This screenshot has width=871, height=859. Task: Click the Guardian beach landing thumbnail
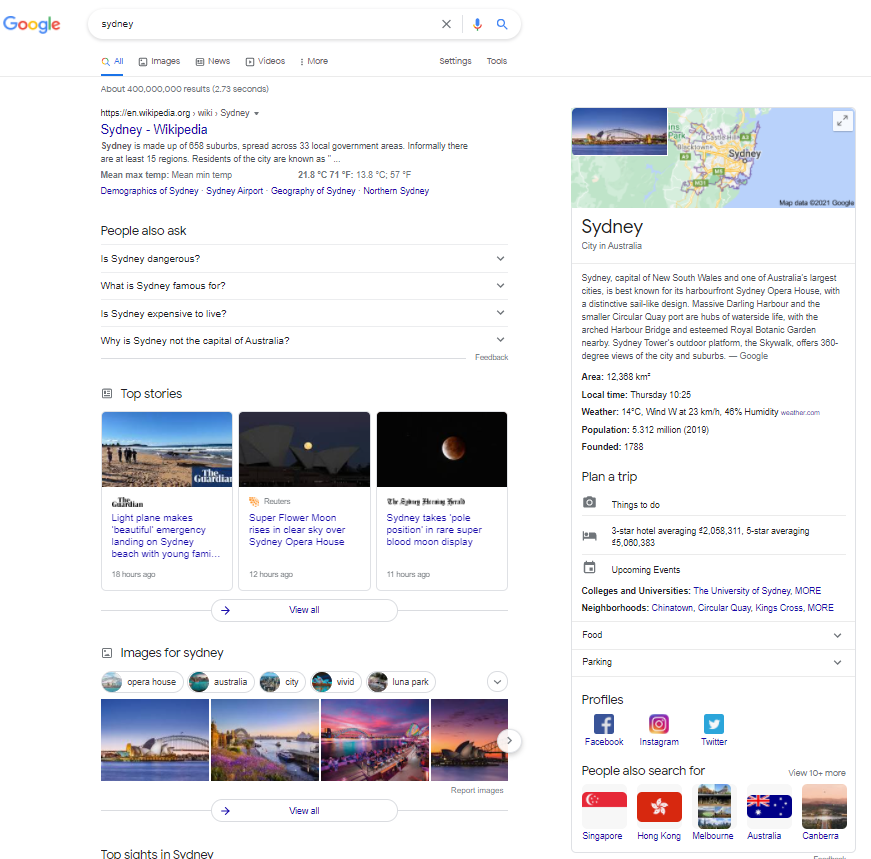[167, 450]
